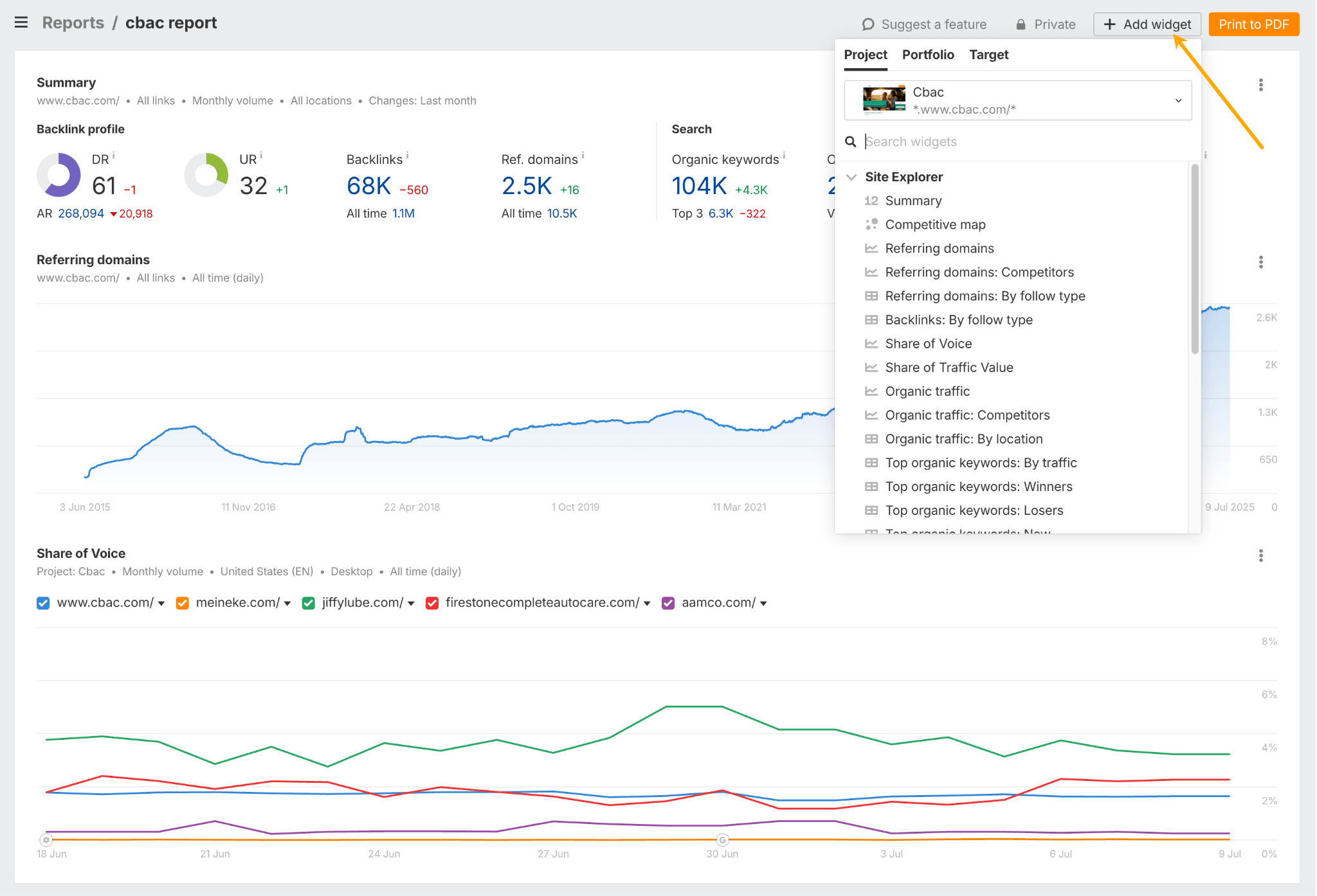The height and width of the screenshot is (896, 1317).
Task: Uncheck aamco.com/ from the chart
Action: point(668,603)
